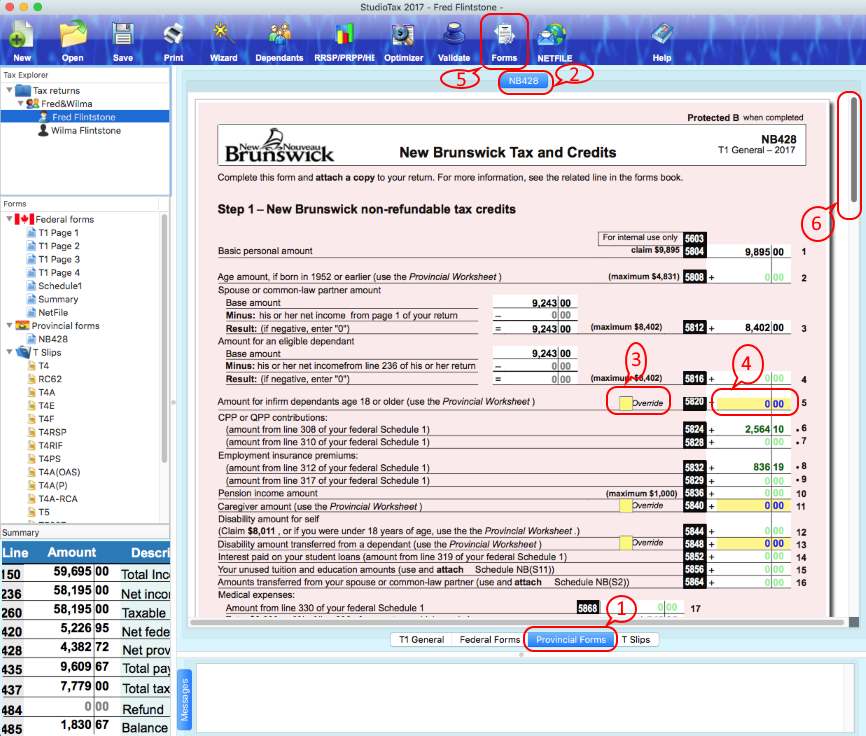
Task: Open the T4A slip
Action: 46,392
